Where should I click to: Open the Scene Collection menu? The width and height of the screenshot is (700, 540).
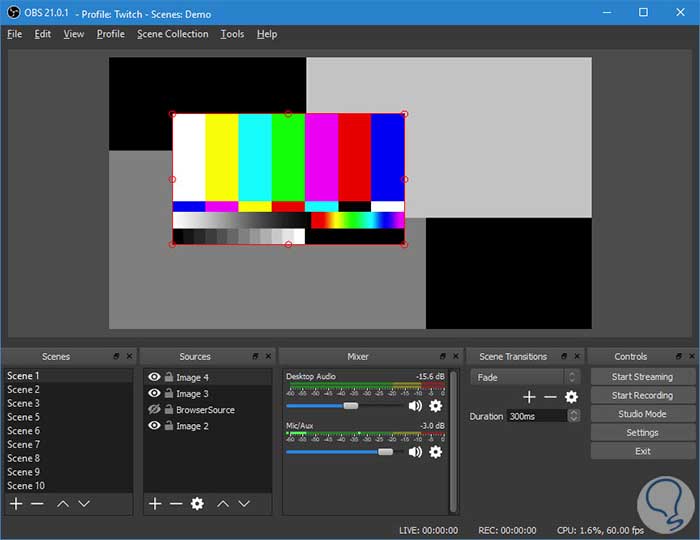pyautogui.click(x=172, y=34)
